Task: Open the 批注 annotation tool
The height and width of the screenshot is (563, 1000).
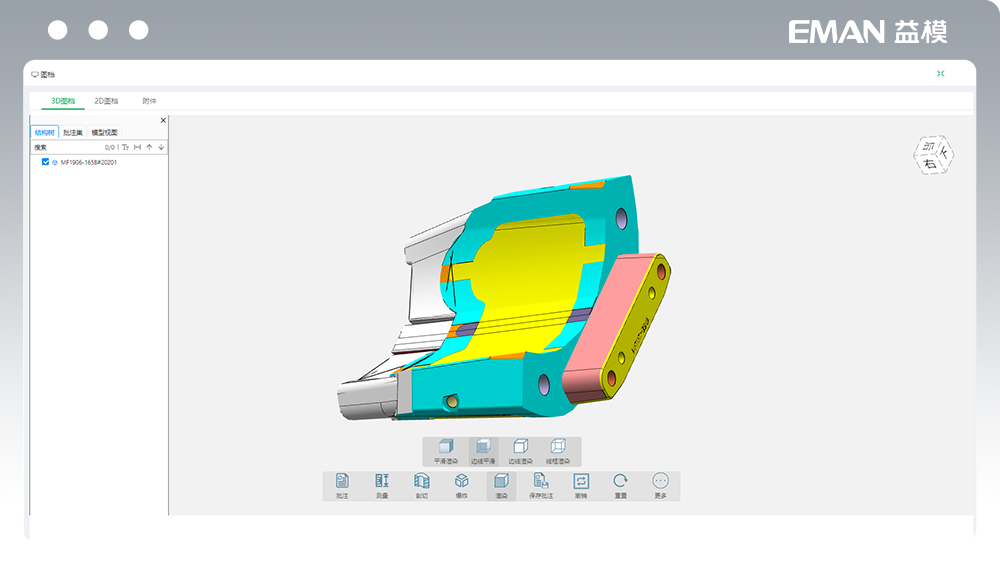Action: [x=342, y=485]
